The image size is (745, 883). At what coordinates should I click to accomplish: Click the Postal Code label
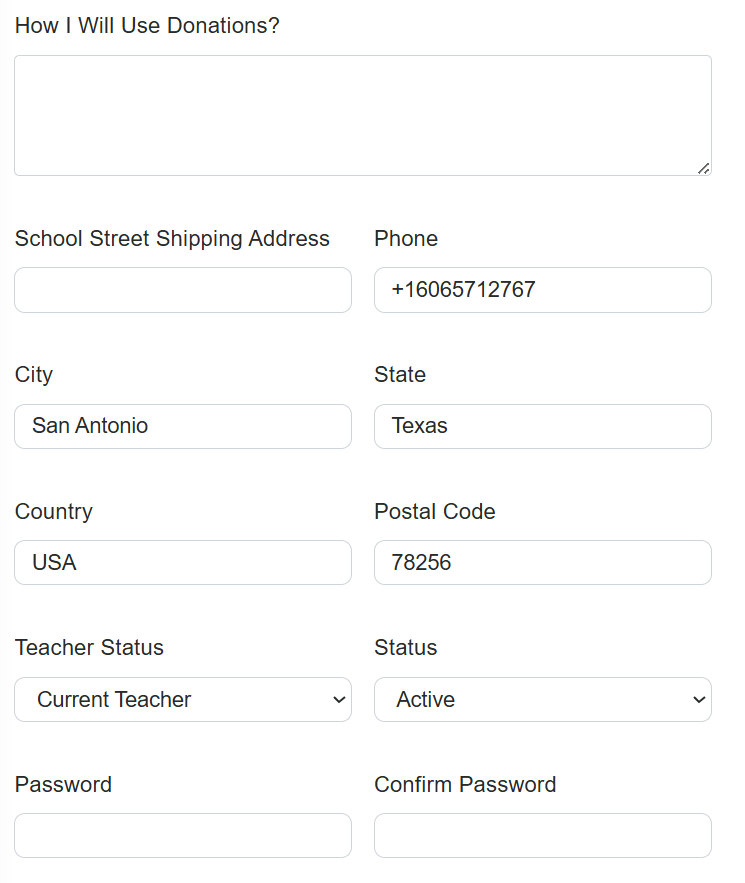tap(435, 512)
